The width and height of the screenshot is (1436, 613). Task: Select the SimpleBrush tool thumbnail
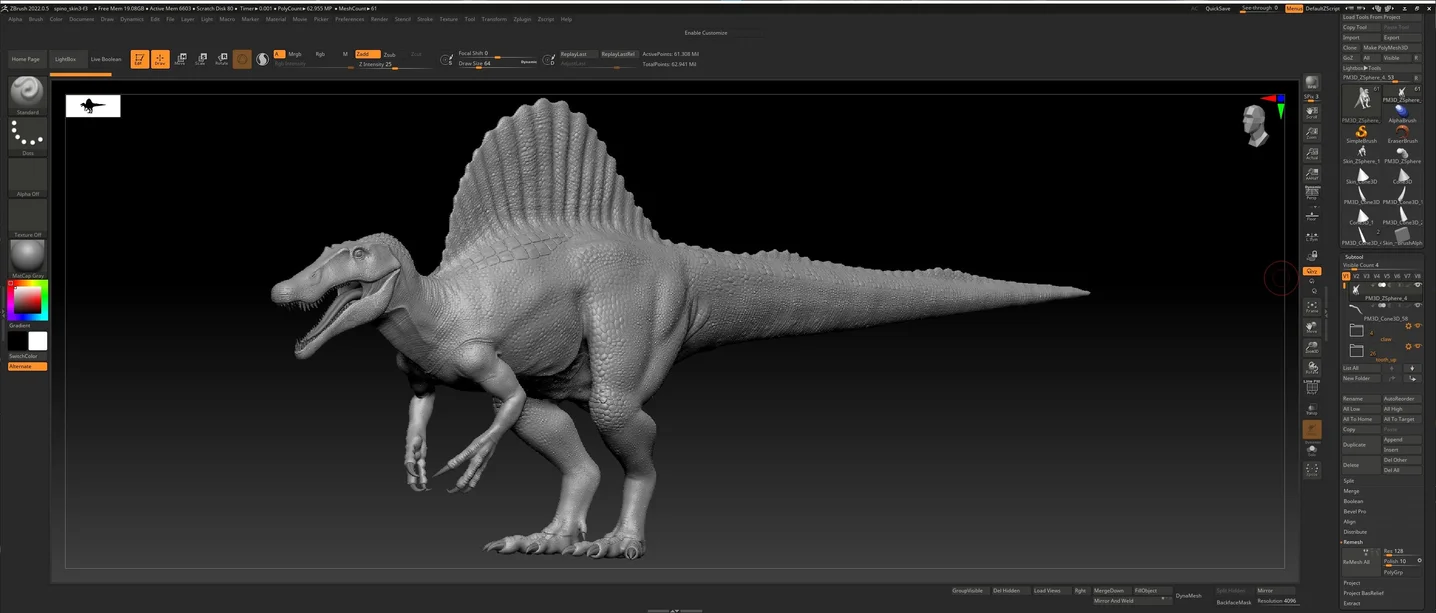point(1361,135)
